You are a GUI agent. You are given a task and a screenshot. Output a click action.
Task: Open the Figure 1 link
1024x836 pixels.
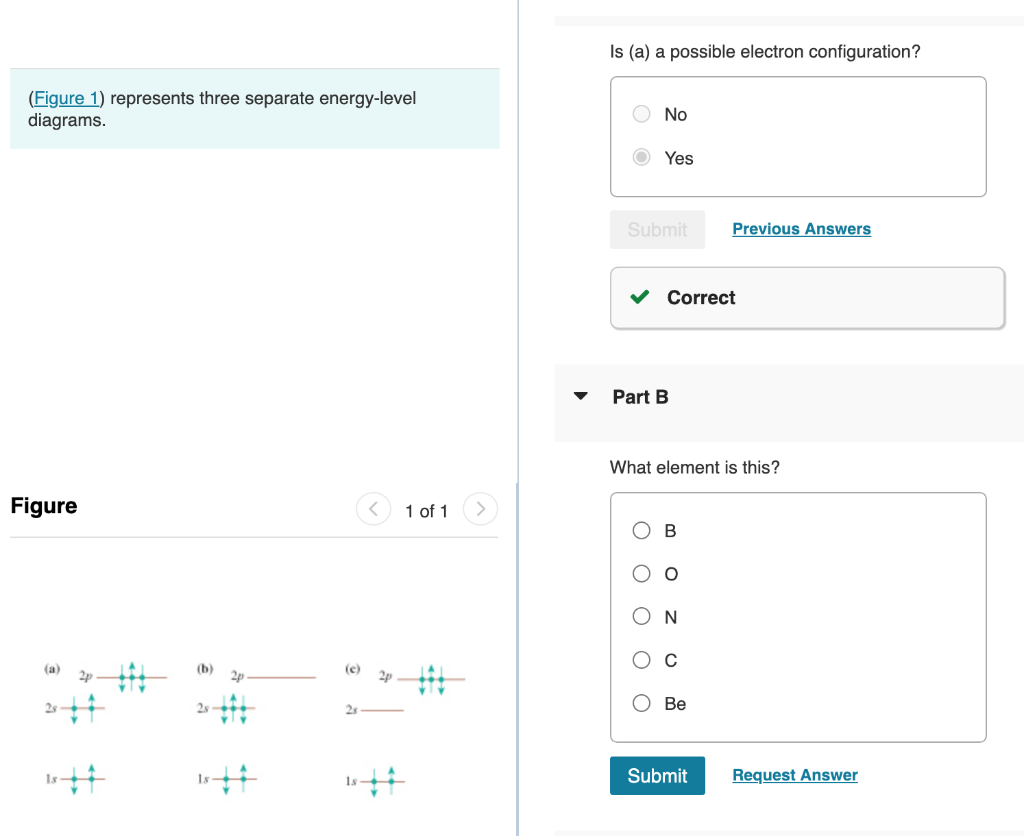(66, 98)
